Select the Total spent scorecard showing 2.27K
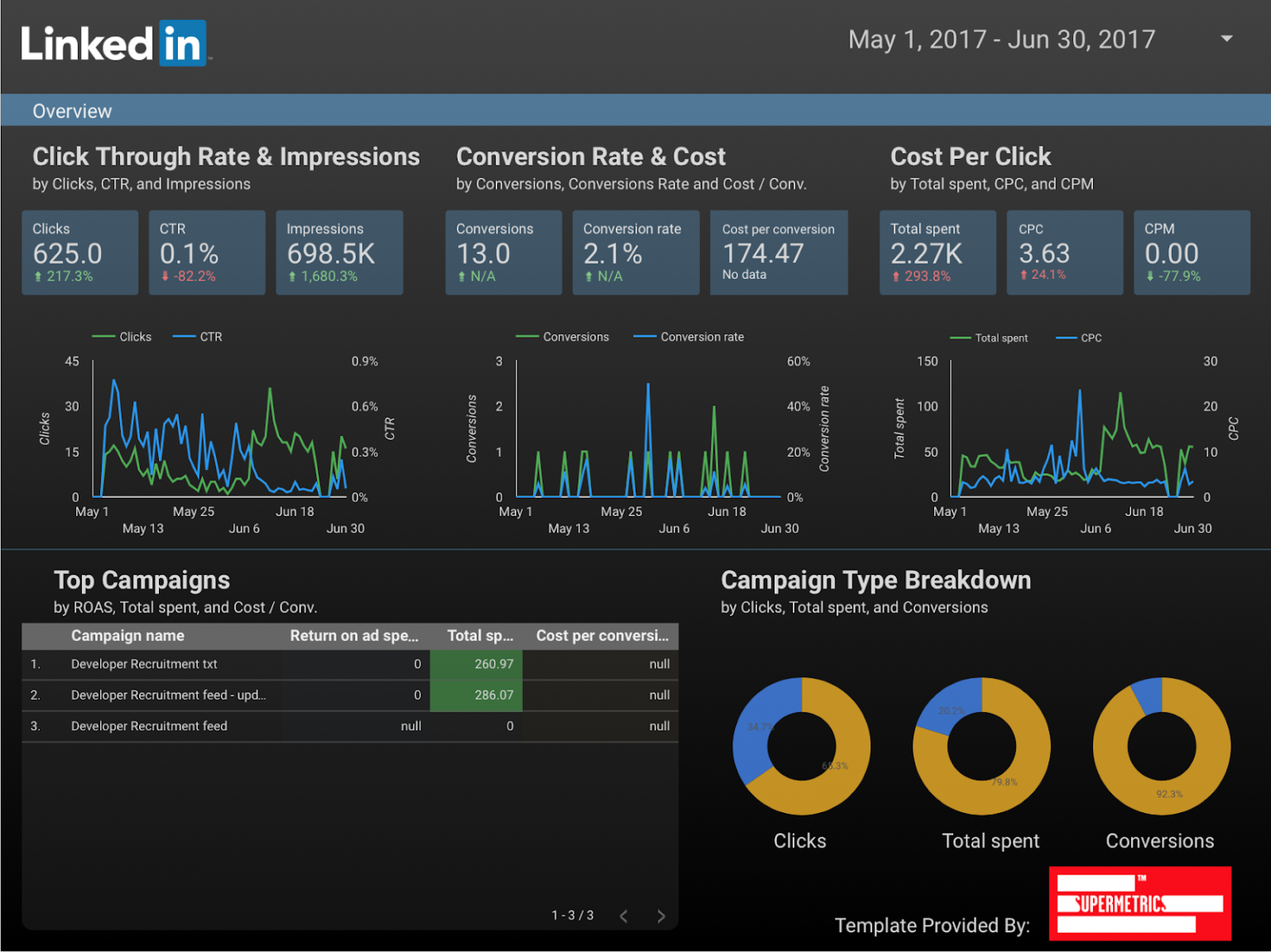 click(x=938, y=252)
